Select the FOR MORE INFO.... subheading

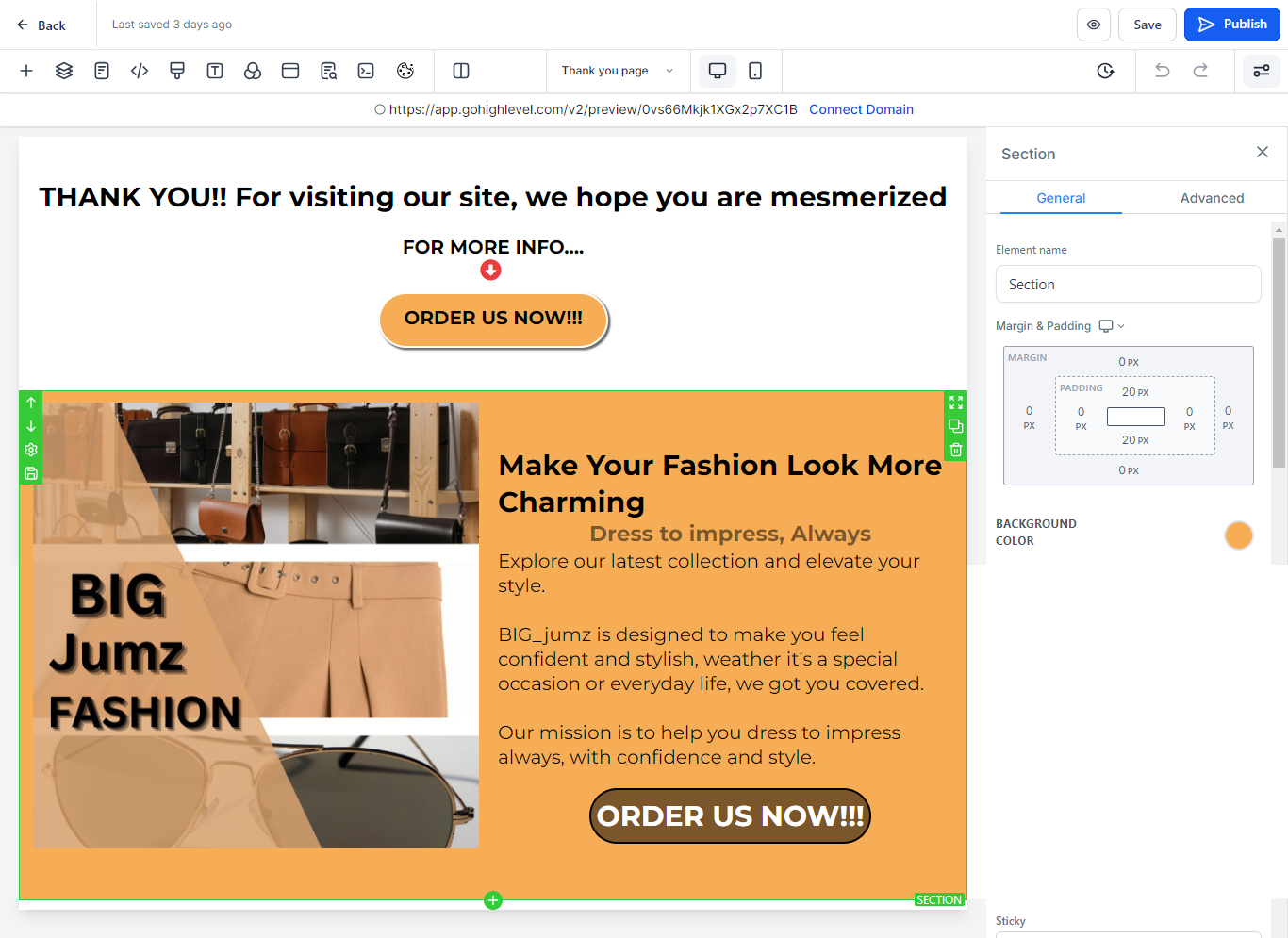[x=493, y=247]
